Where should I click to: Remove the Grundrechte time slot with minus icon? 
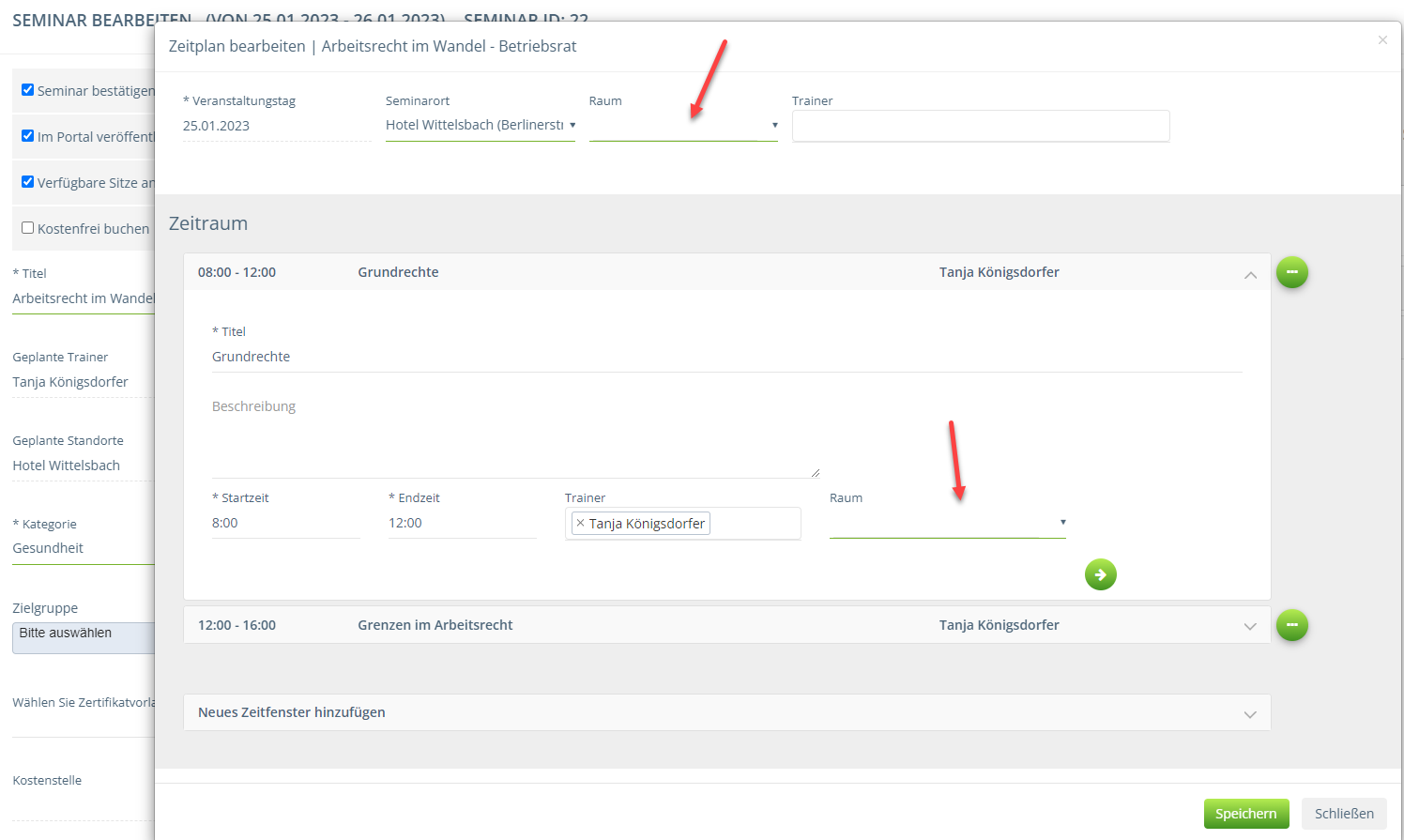1291,272
